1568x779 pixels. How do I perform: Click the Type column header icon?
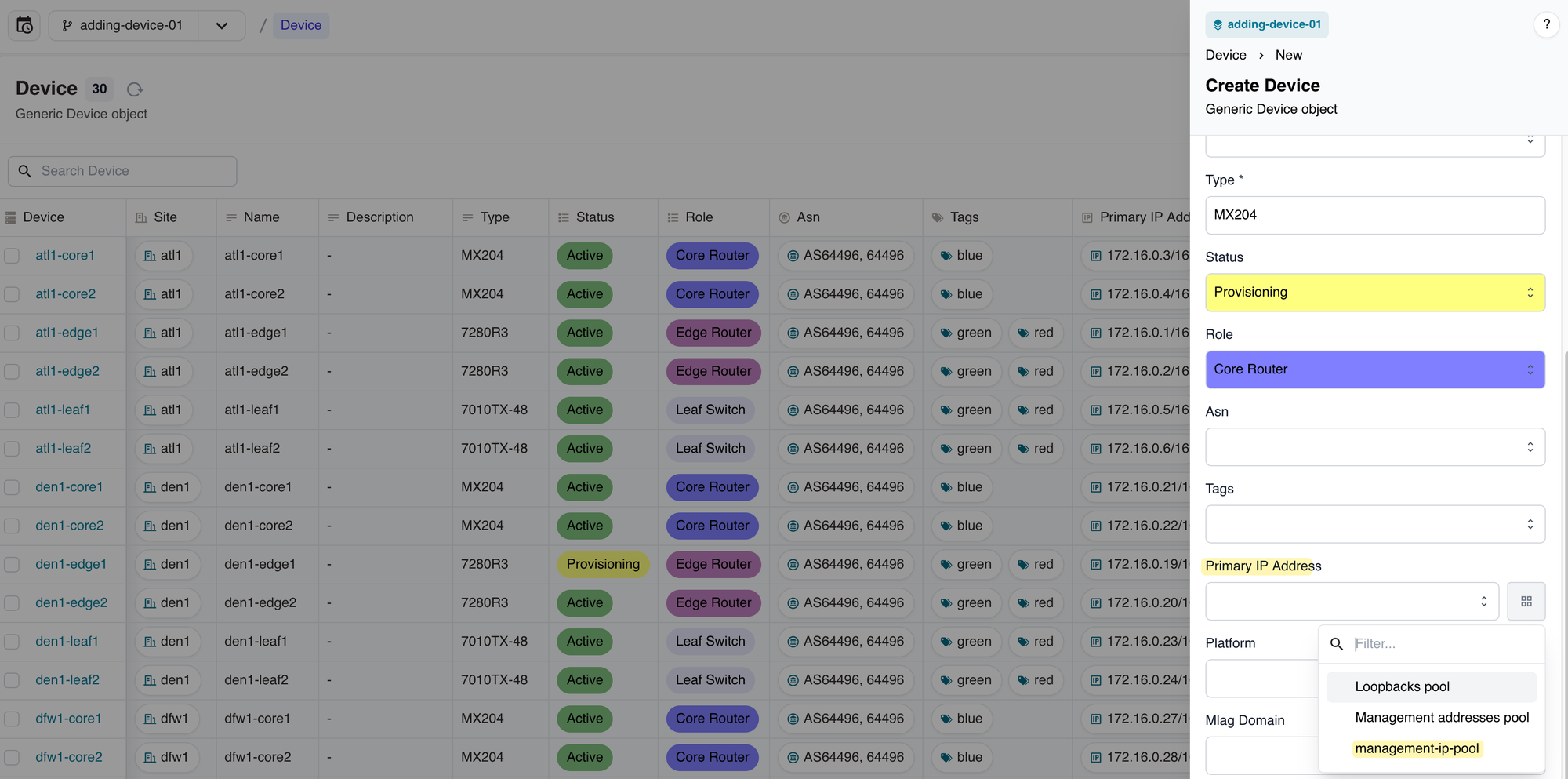tap(467, 217)
